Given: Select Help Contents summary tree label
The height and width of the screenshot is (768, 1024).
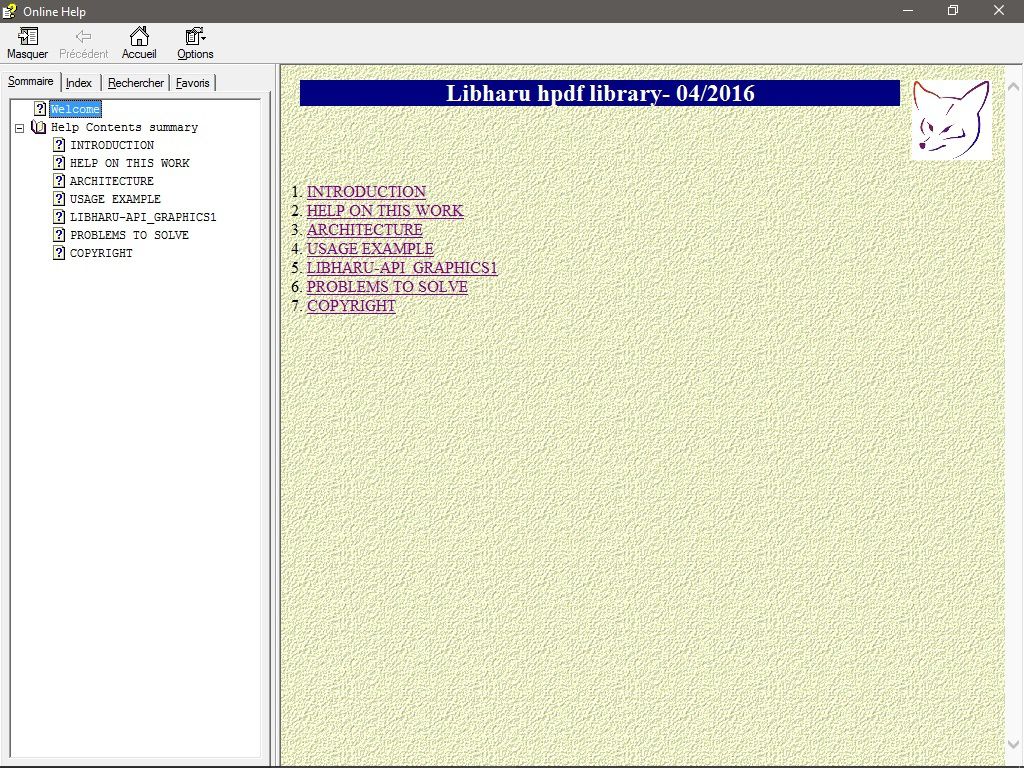Looking at the screenshot, I should coord(125,127).
